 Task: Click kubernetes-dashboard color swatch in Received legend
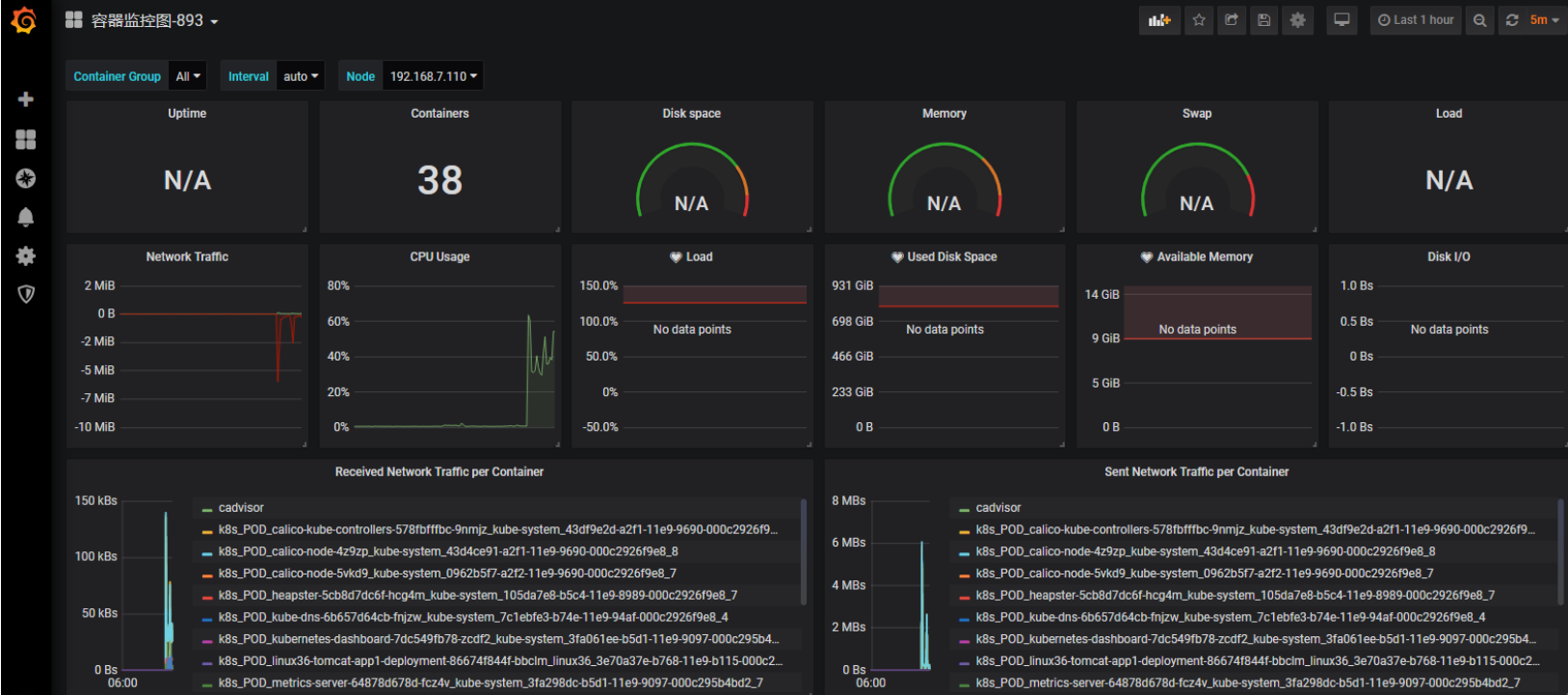click(207, 640)
